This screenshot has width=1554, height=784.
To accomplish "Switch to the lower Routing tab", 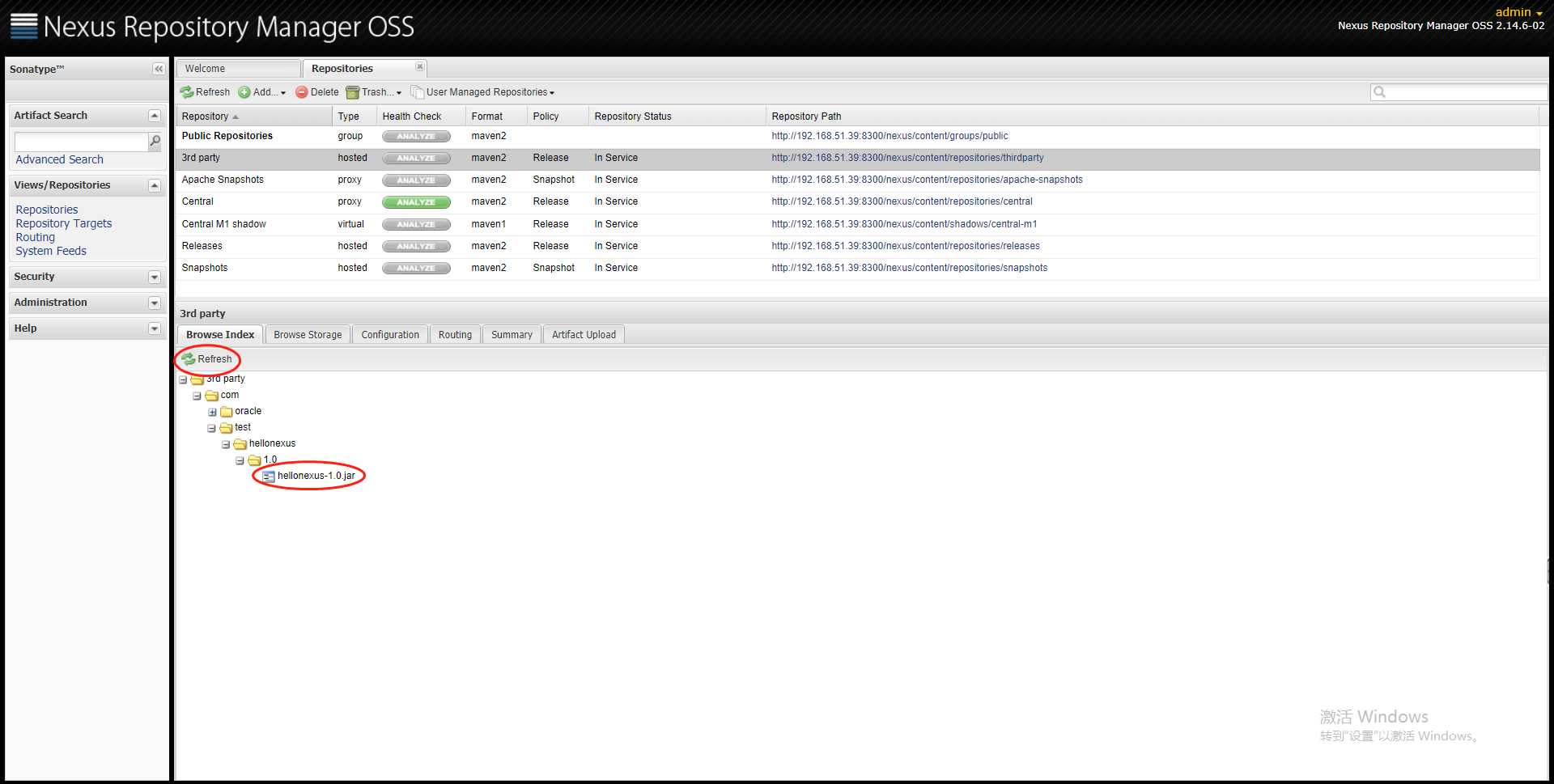I will point(455,335).
